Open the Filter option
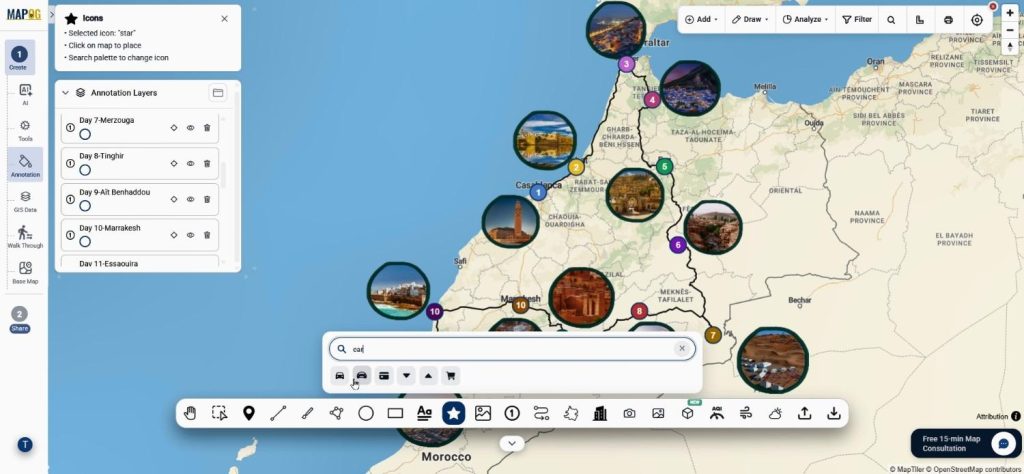1024x474 pixels. coord(857,20)
